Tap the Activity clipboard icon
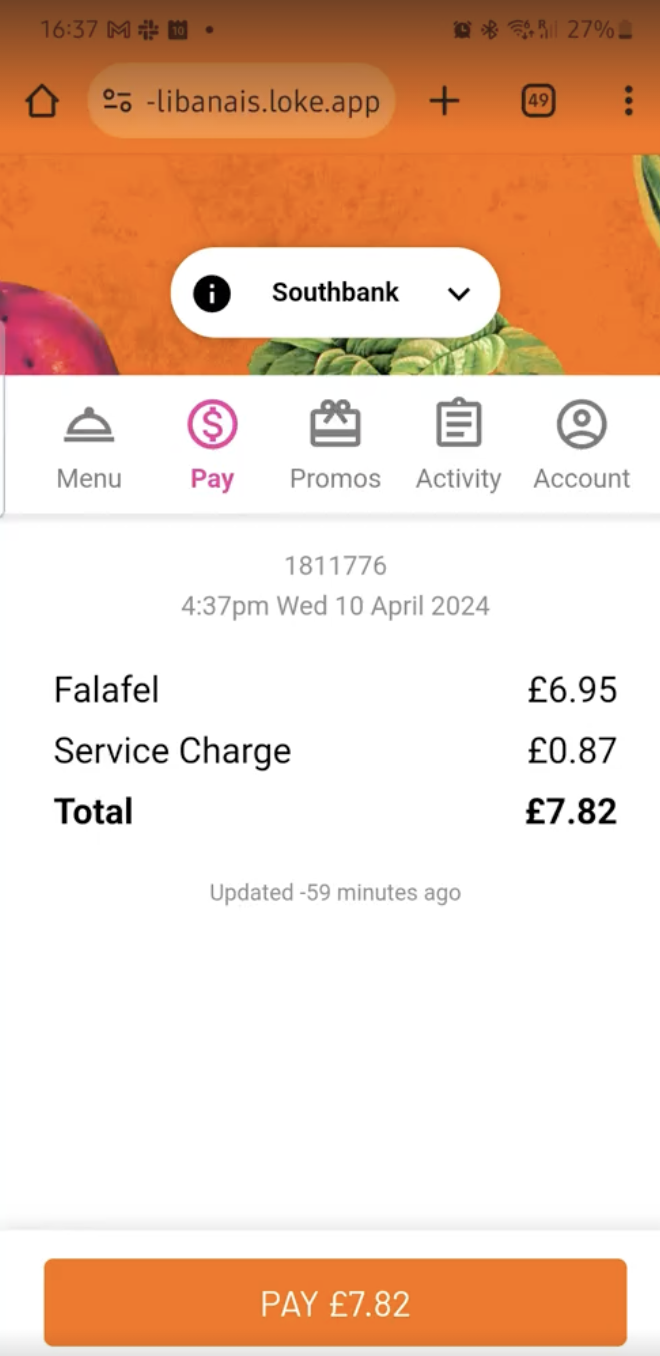Image resolution: width=660 pixels, height=1356 pixels. tap(459, 424)
